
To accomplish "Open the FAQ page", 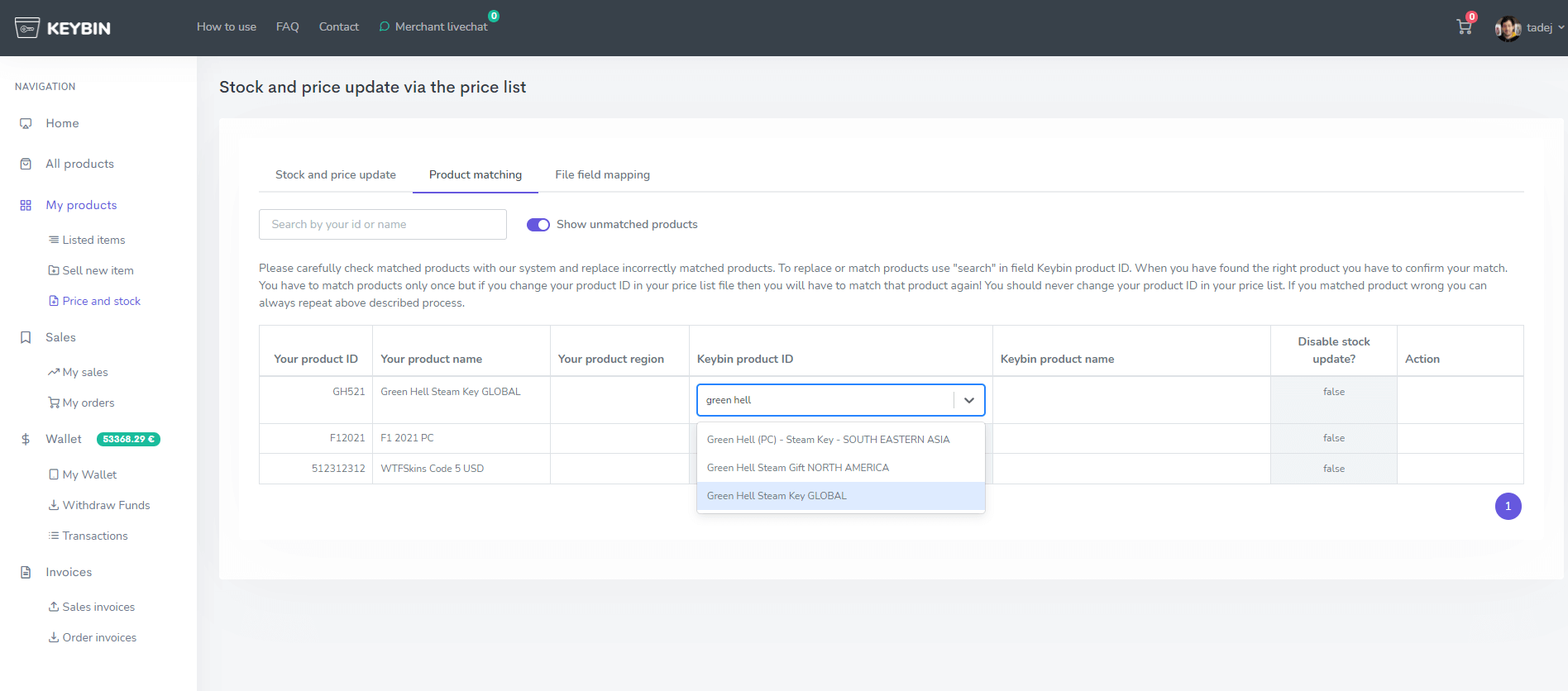I will click(288, 26).
